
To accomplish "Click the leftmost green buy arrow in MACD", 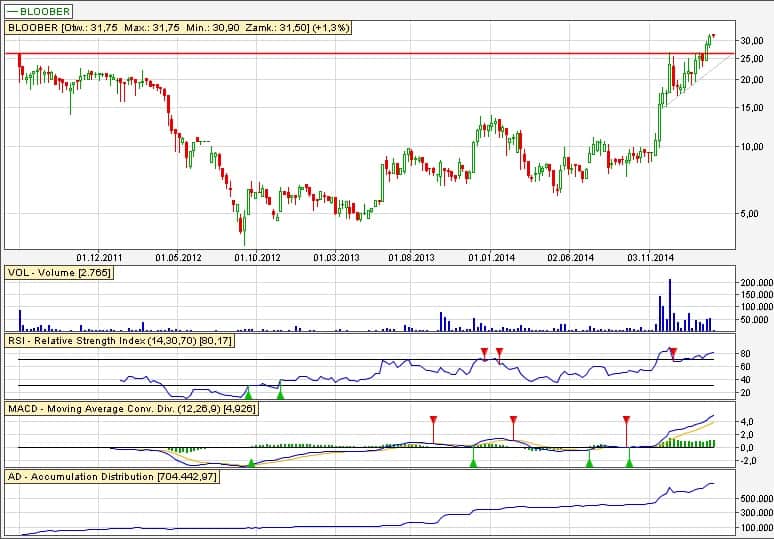I will pos(250,462).
